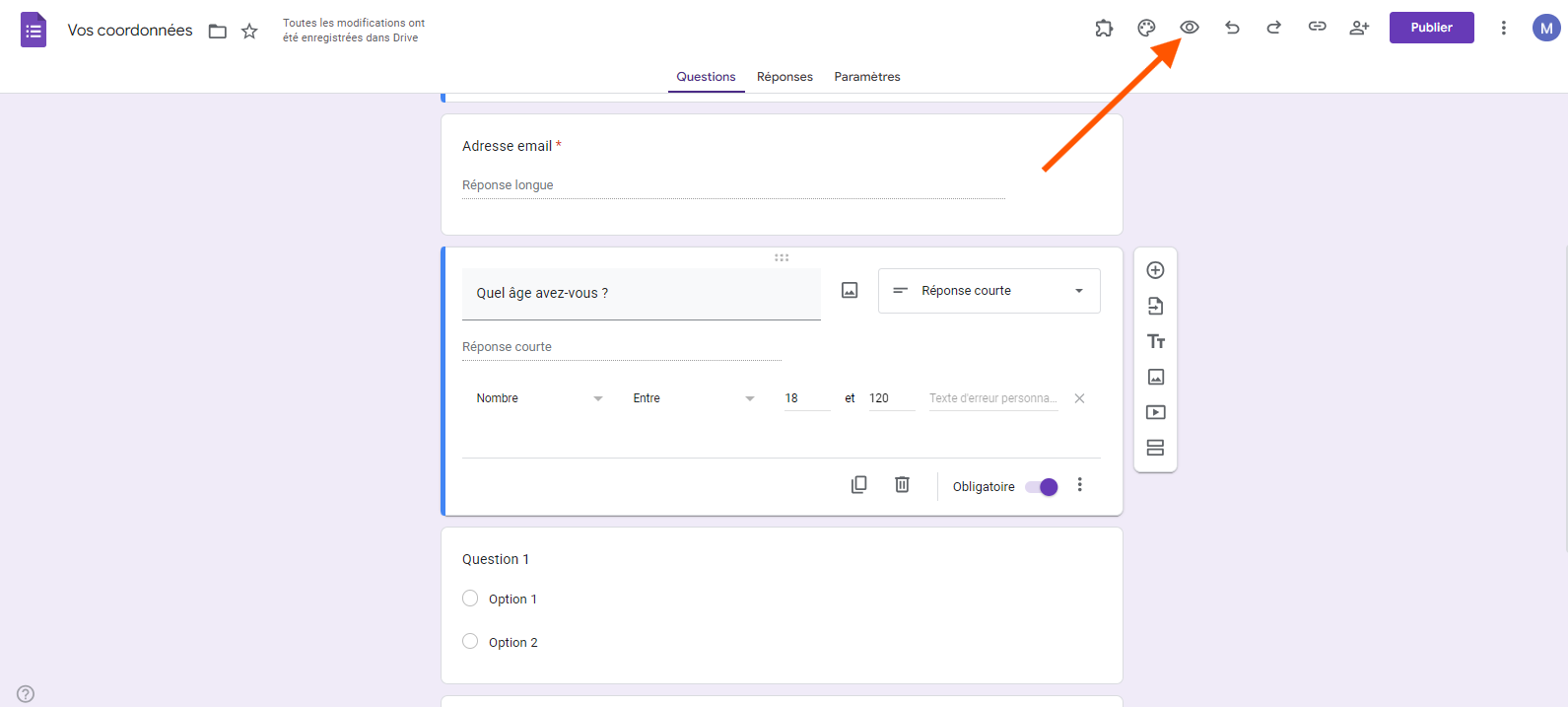Screen dimensions: 1568x707
Task: Add a new section to the form
Action: 1156,448
